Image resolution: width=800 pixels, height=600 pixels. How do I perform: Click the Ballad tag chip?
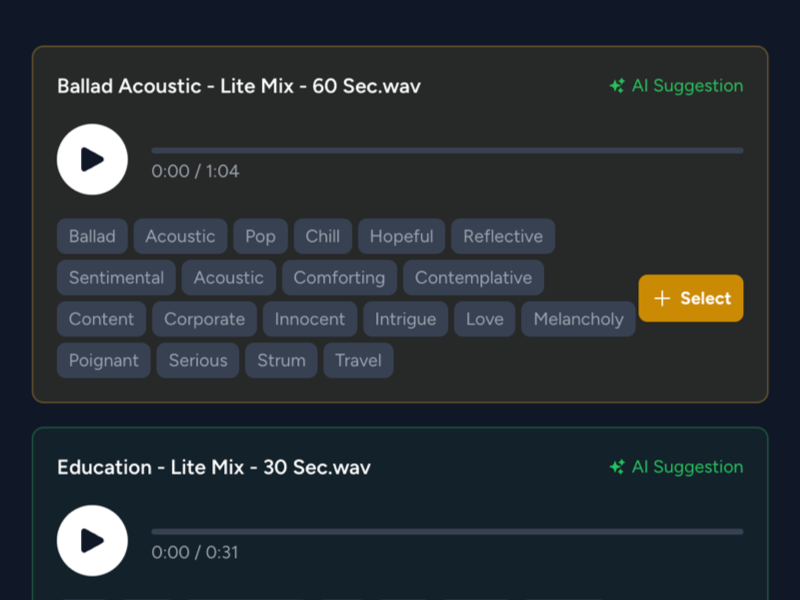[92, 236]
